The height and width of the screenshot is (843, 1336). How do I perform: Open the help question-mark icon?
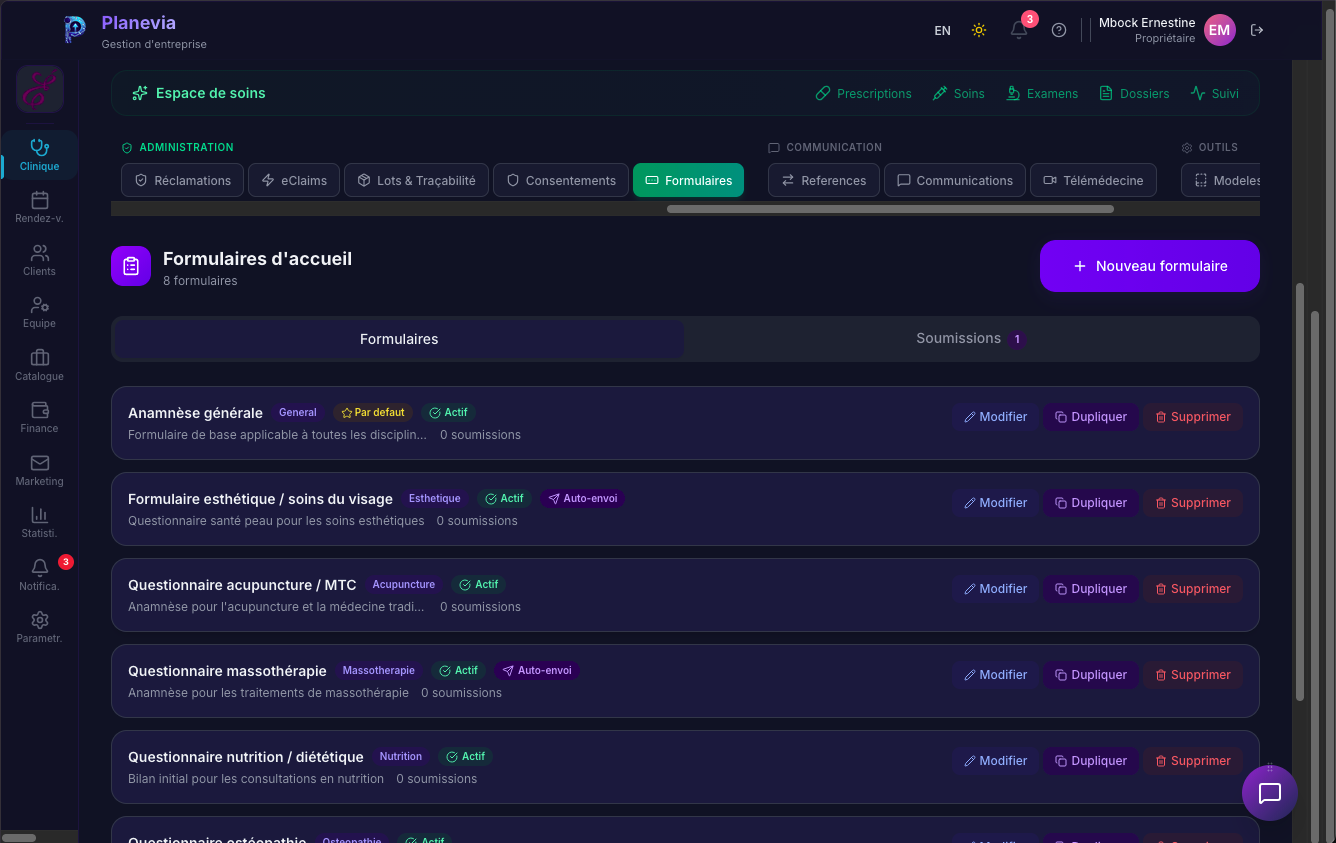[x=1059, y=30]
